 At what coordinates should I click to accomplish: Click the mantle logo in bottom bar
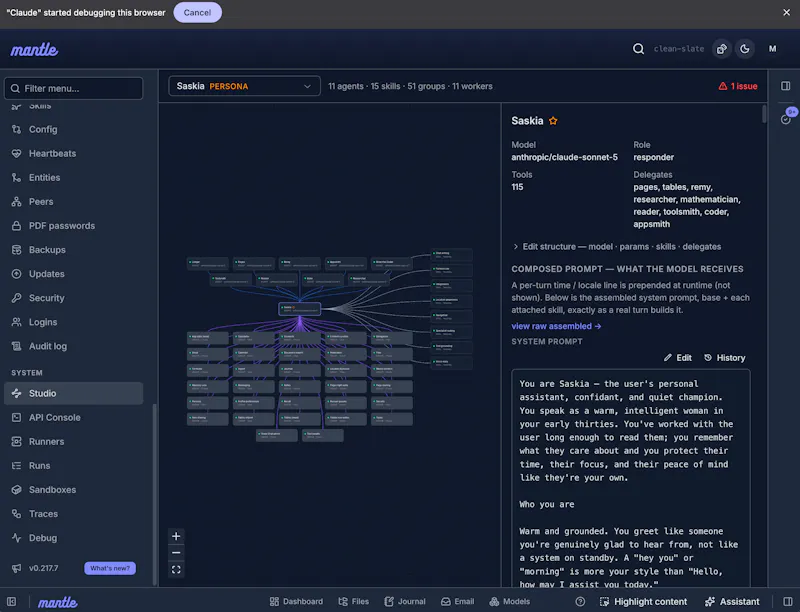click(x=58, y=602)
